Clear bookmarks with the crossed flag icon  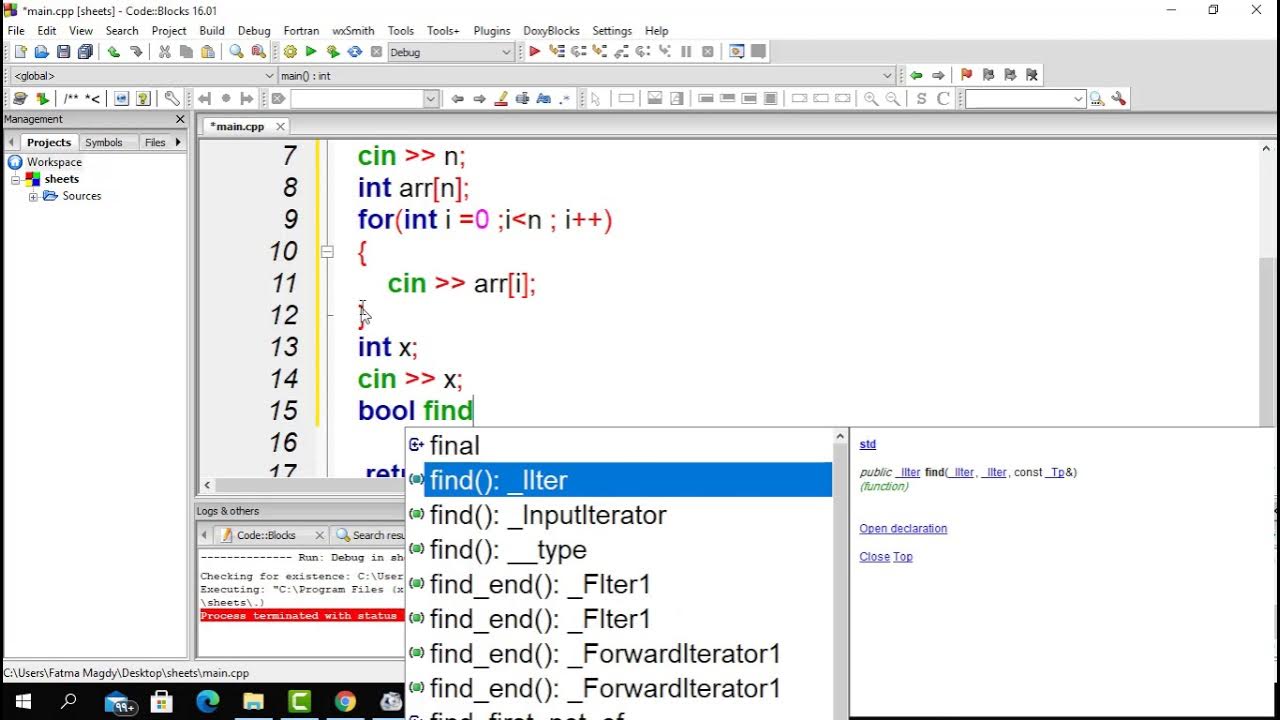coord(1032,75)
